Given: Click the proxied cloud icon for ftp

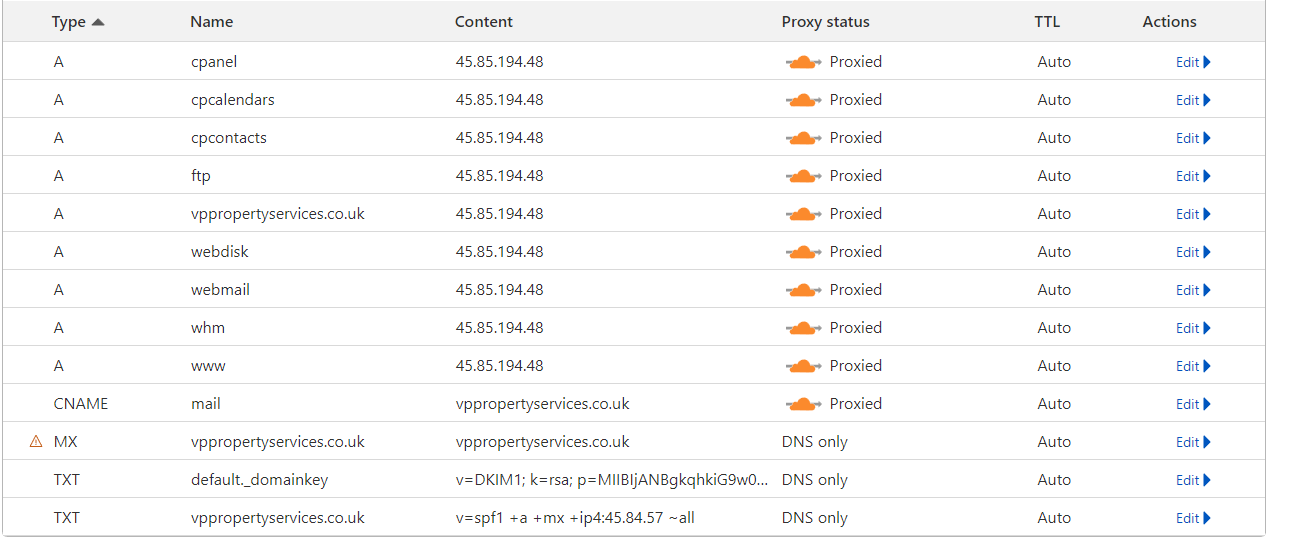Looking at the screenshot, I should 803,176.
